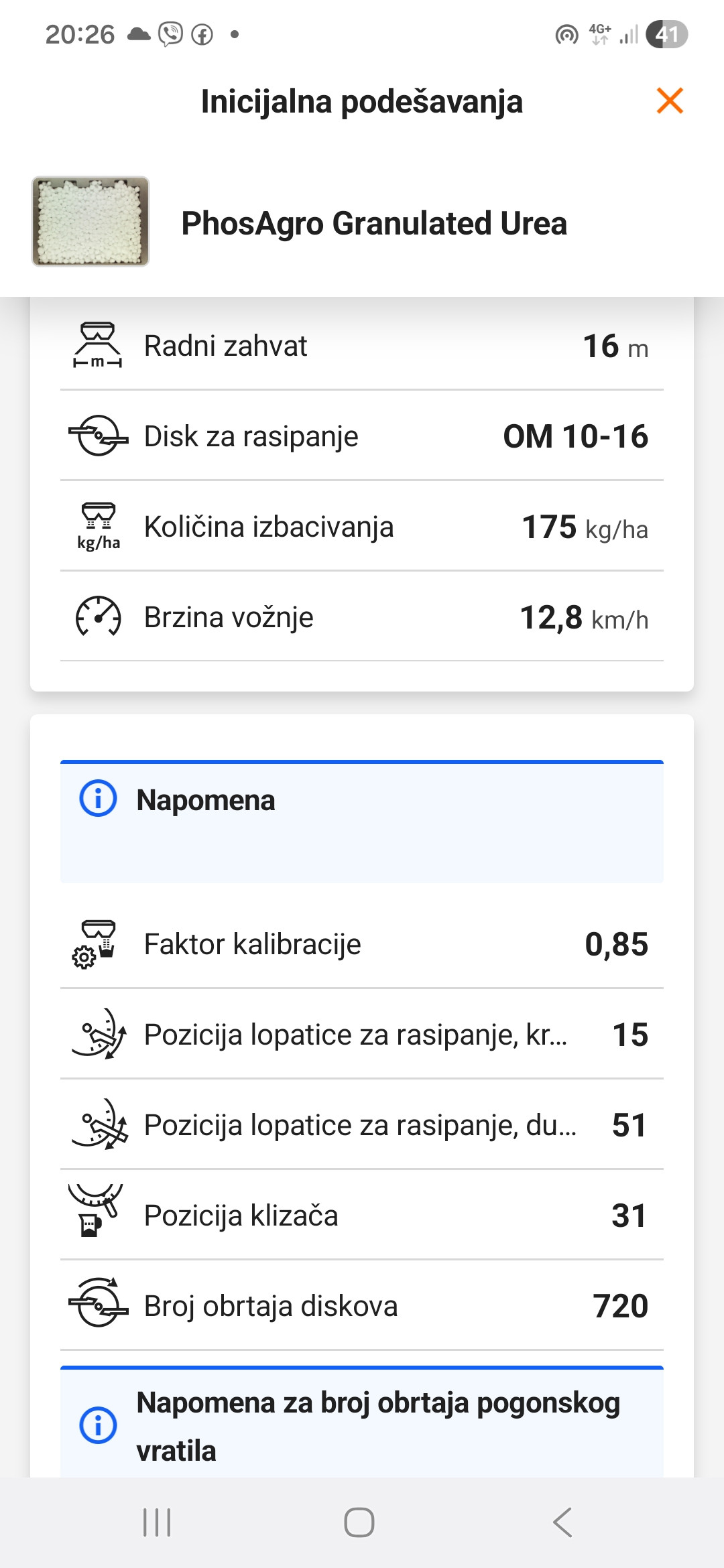Tap the Napomena info icon
This screenshot has height=1568, width=724.
[x=98, y=799]
